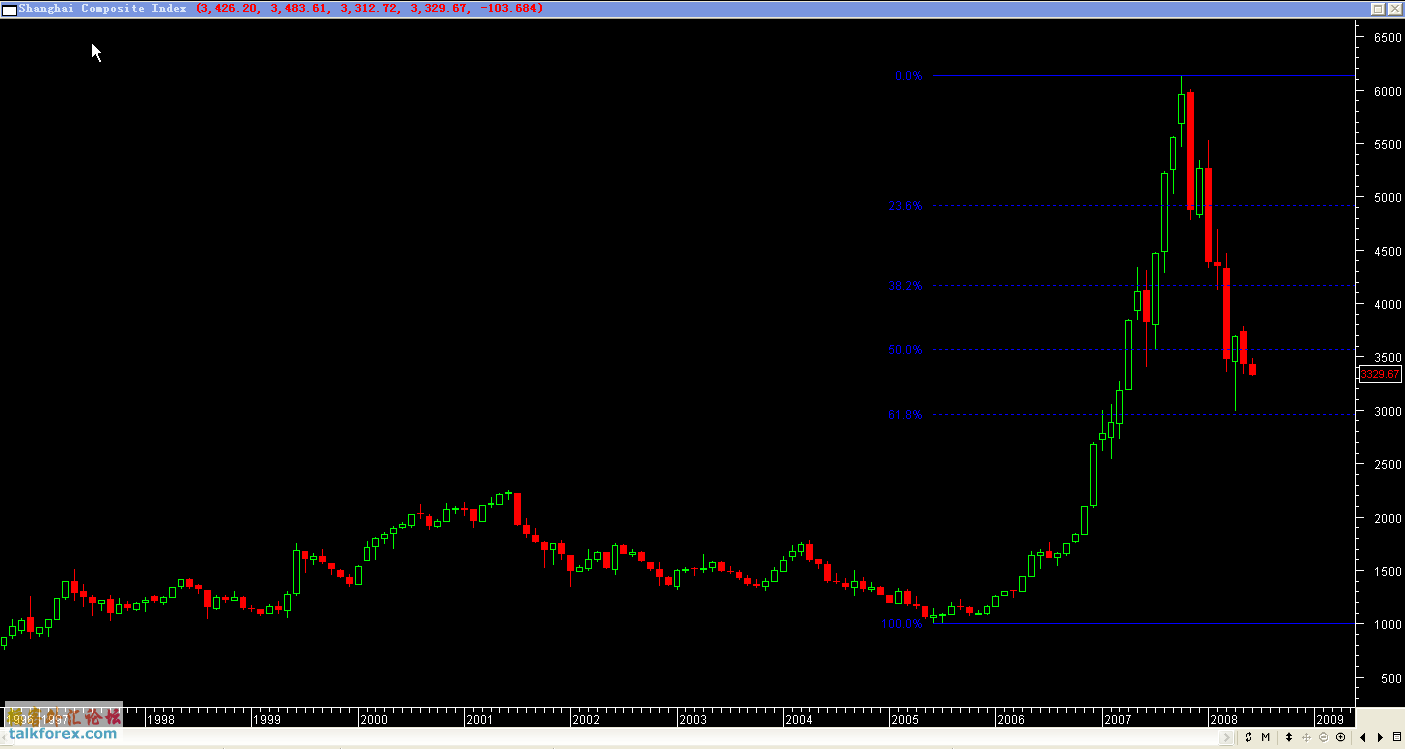Click the horizontal scrollbar right arrow
The image size is (1405, 749).
pyautogui.click(x=1226, y=737)
